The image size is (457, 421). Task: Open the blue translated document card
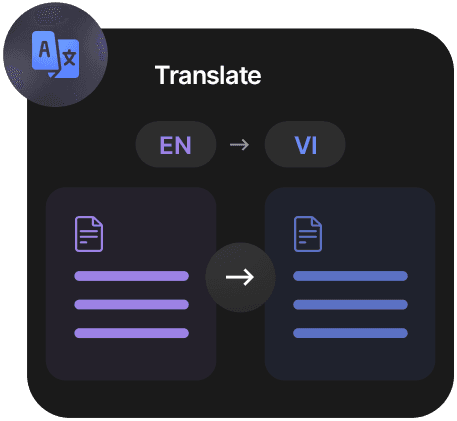pos(350,284)
